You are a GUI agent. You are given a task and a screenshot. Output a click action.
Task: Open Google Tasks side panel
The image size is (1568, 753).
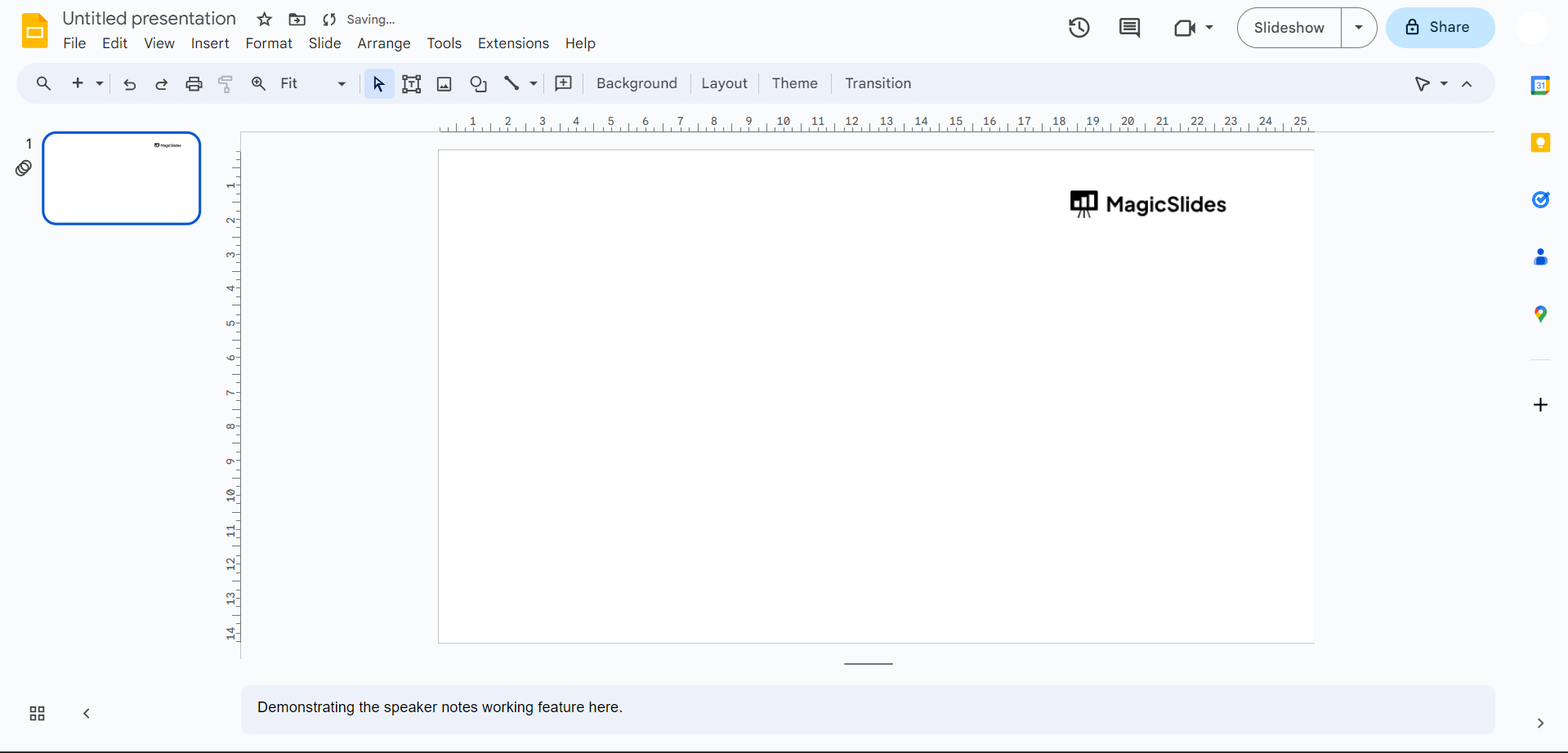(x=1540, y=200)
